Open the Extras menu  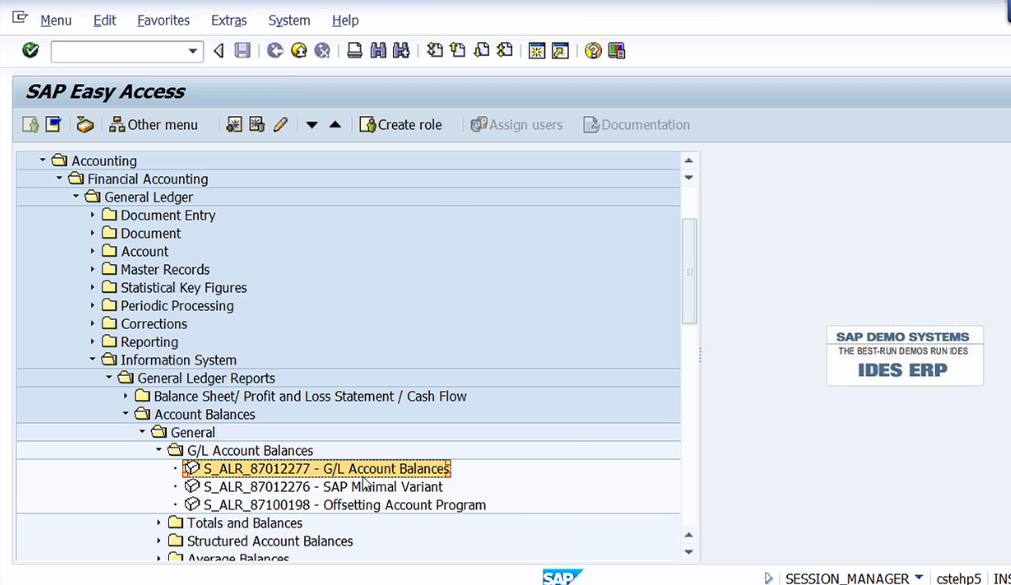point(229,21)
